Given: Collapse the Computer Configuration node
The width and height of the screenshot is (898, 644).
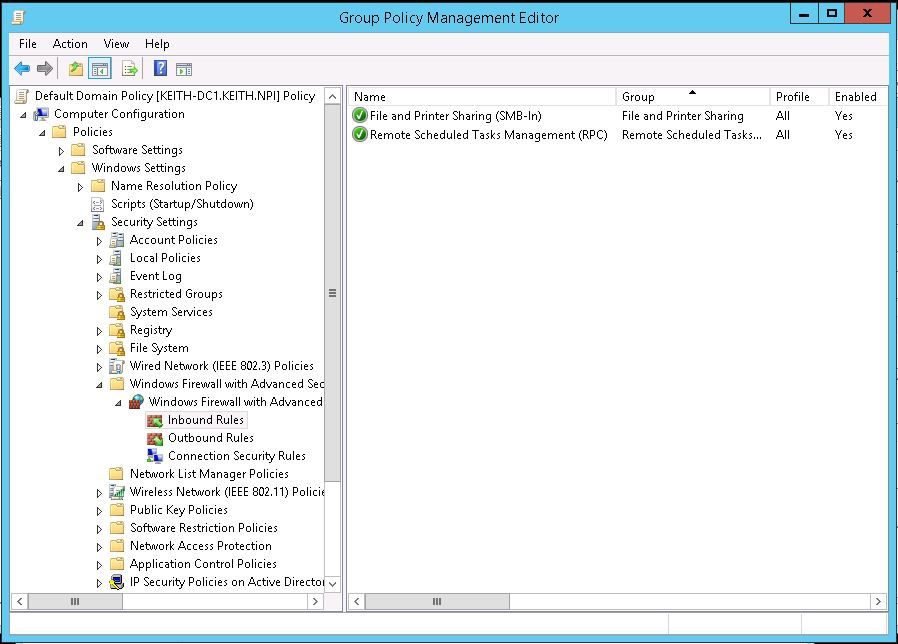Looking at the screenshot, I should point(23,115).
